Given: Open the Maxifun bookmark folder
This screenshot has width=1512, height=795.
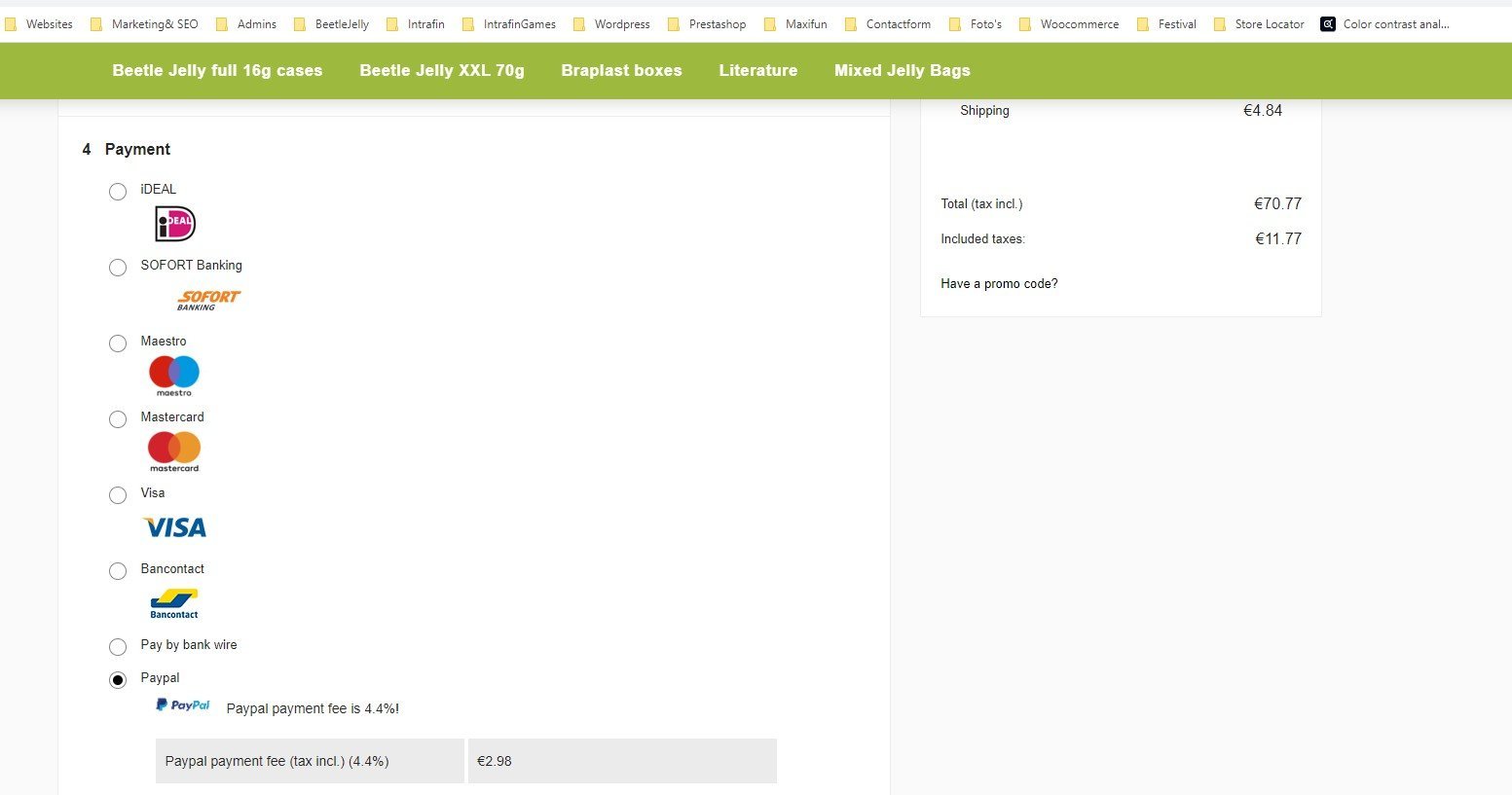Looking at the screenshot, I should tap(795, 24).
